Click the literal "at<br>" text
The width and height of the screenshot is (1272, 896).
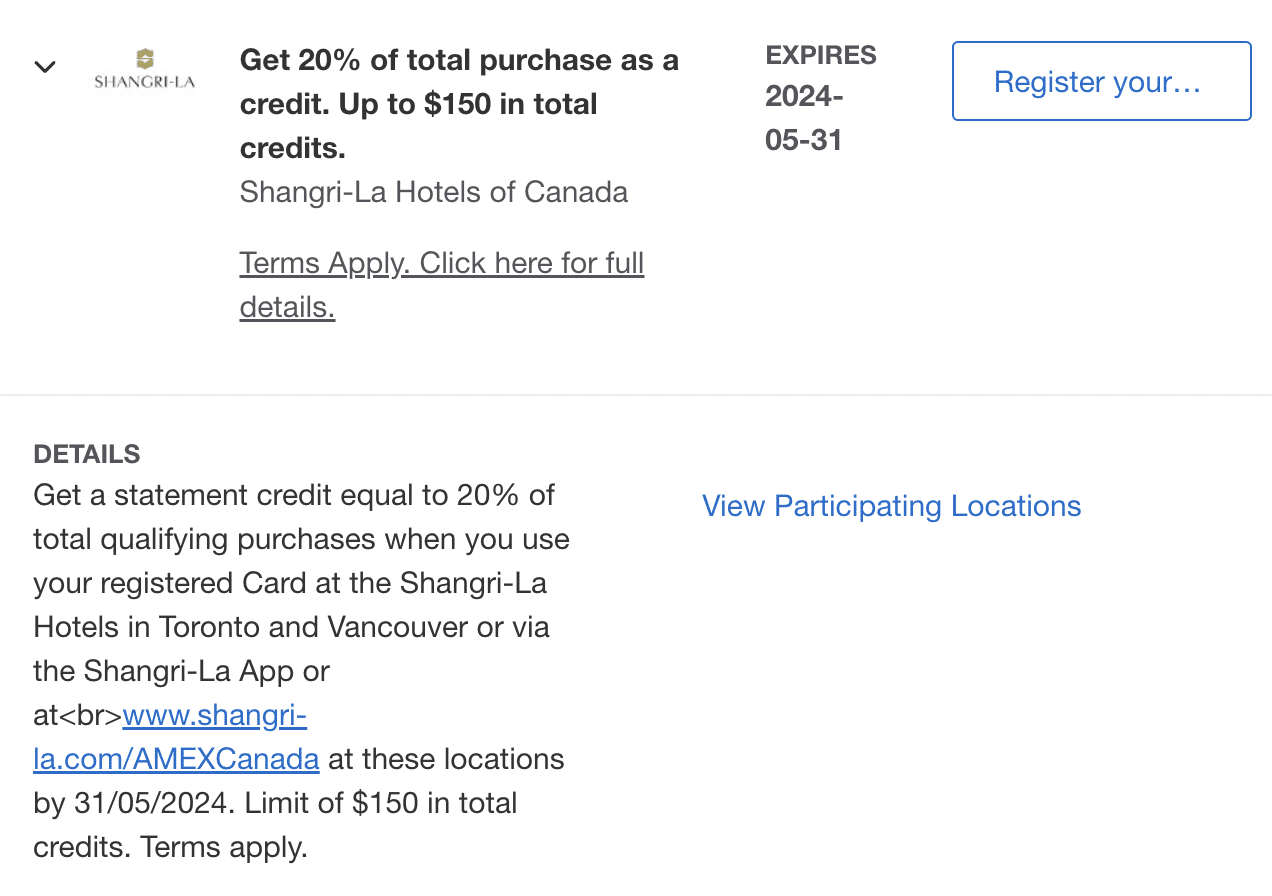(x=77, y=716)
